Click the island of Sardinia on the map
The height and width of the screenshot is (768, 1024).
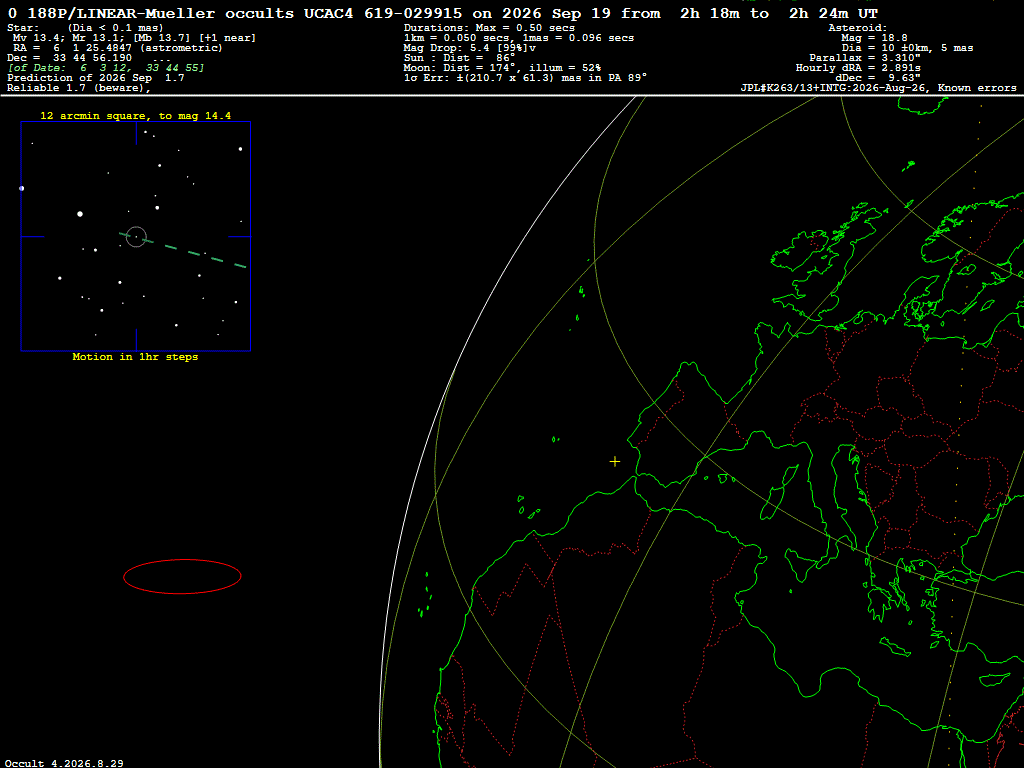click(773, 501)
